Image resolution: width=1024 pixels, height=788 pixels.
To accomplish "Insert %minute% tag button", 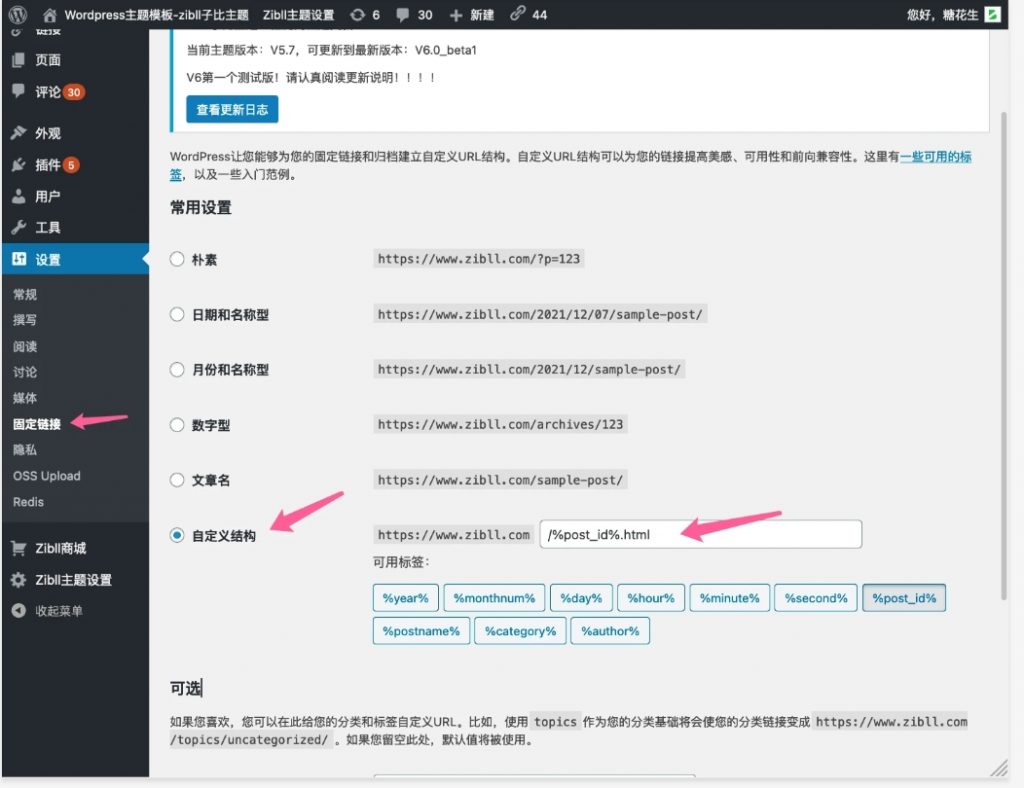I will [729, 598].
